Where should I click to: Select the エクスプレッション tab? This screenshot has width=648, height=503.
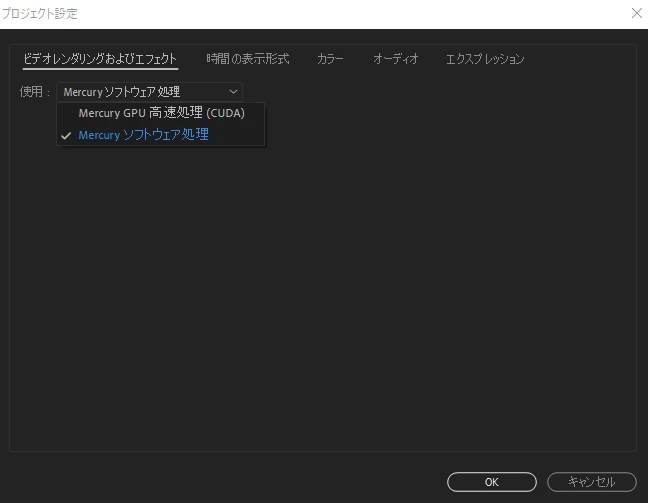(485, 59)
